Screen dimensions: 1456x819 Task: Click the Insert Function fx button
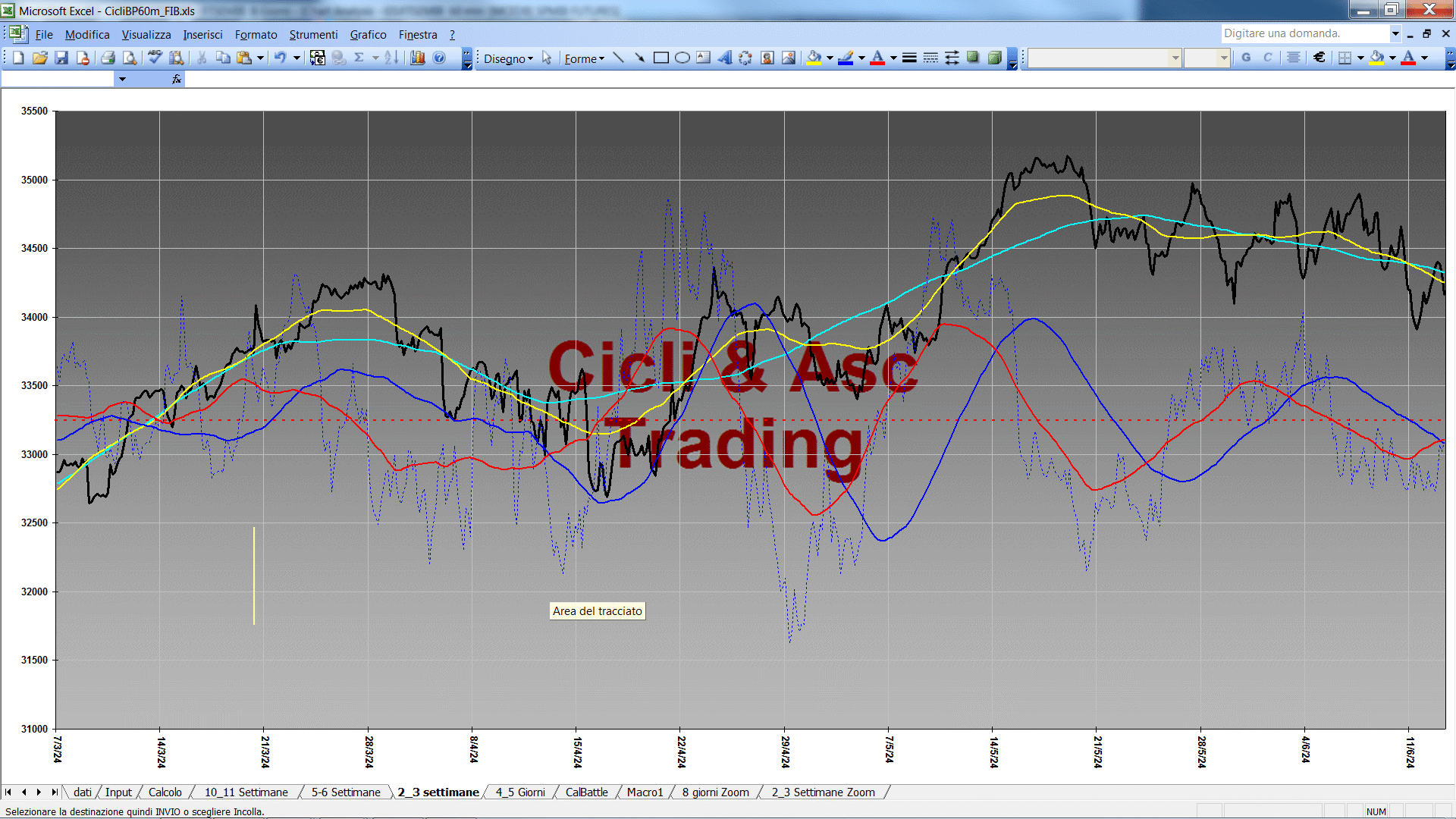pyautogui.click(x=177, y=79)
